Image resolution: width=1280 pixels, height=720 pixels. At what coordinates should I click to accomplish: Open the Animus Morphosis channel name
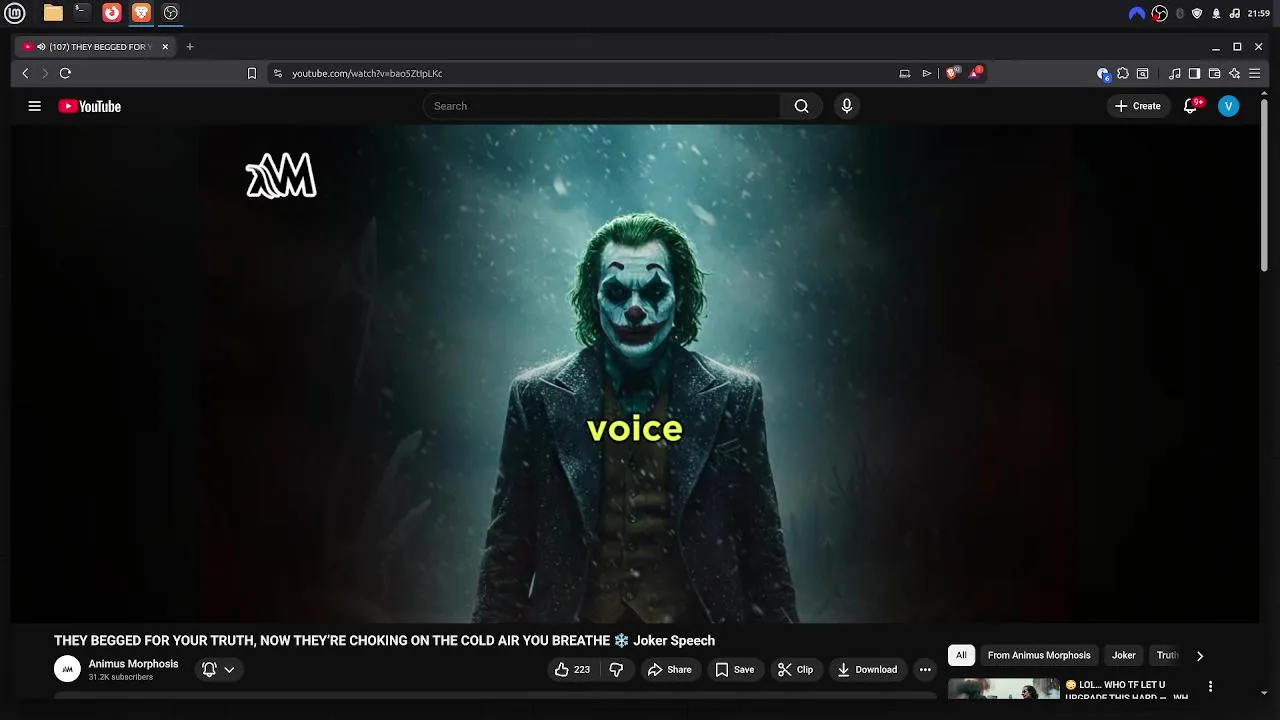[x=133, y=664]
